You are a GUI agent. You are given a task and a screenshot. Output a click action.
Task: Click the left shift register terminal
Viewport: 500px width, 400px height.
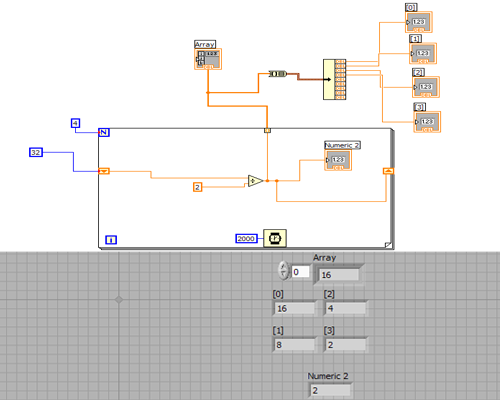pos(104,171)
